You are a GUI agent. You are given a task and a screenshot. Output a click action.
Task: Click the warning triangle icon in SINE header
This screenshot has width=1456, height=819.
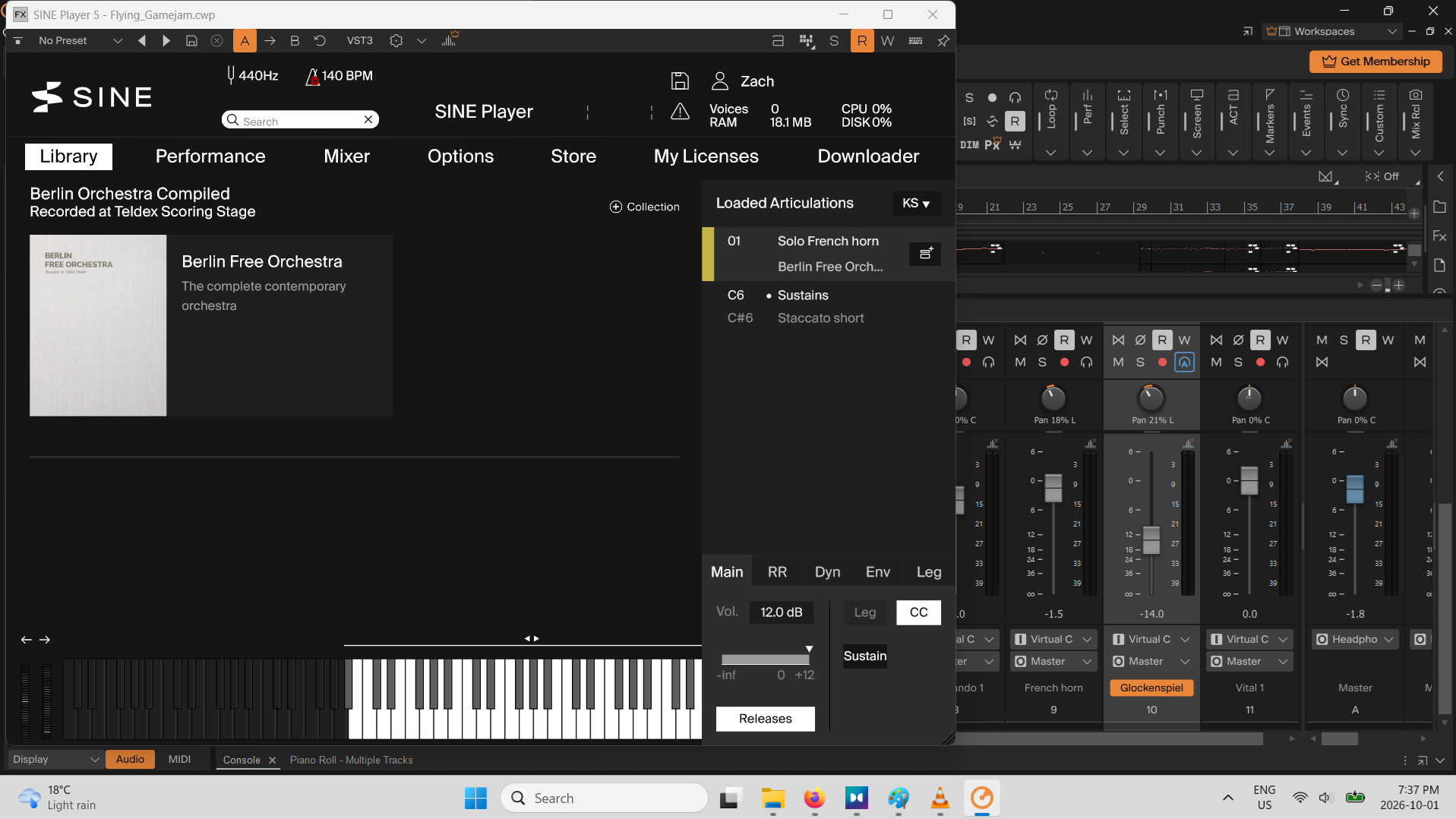[x=680, y=112]
